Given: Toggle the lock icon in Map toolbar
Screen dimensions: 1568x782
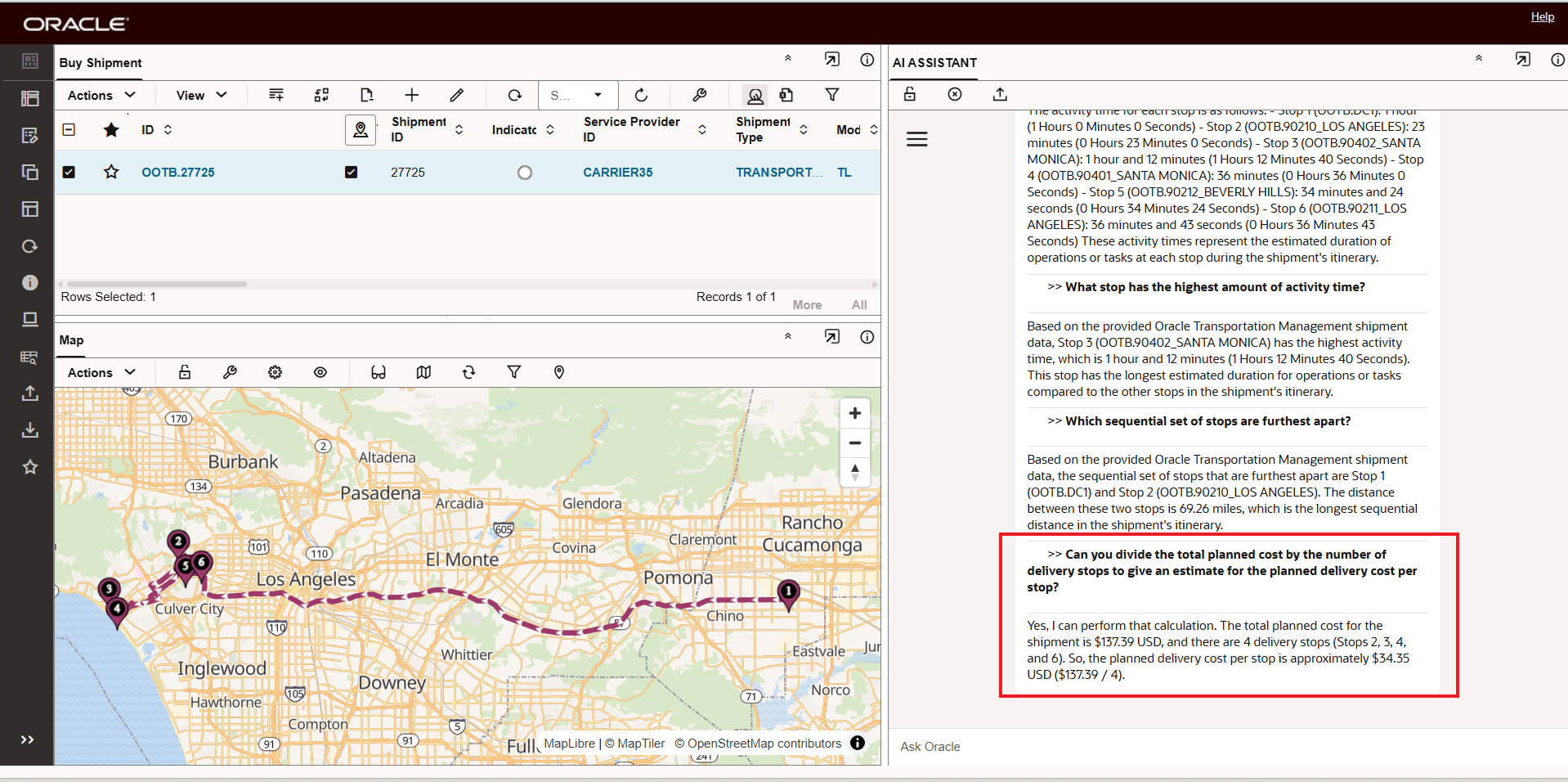Looking at the screenshot, I should pos(185,372).
